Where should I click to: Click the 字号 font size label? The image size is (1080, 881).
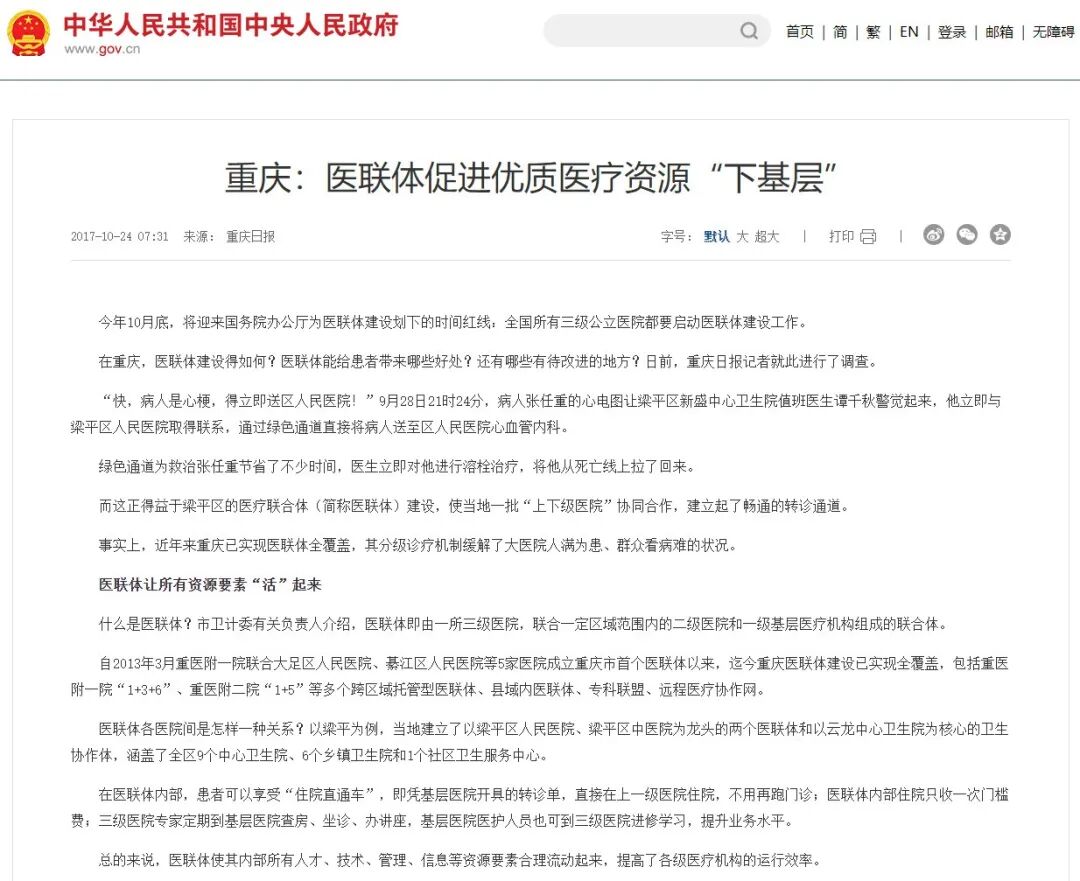pos(676,236)
